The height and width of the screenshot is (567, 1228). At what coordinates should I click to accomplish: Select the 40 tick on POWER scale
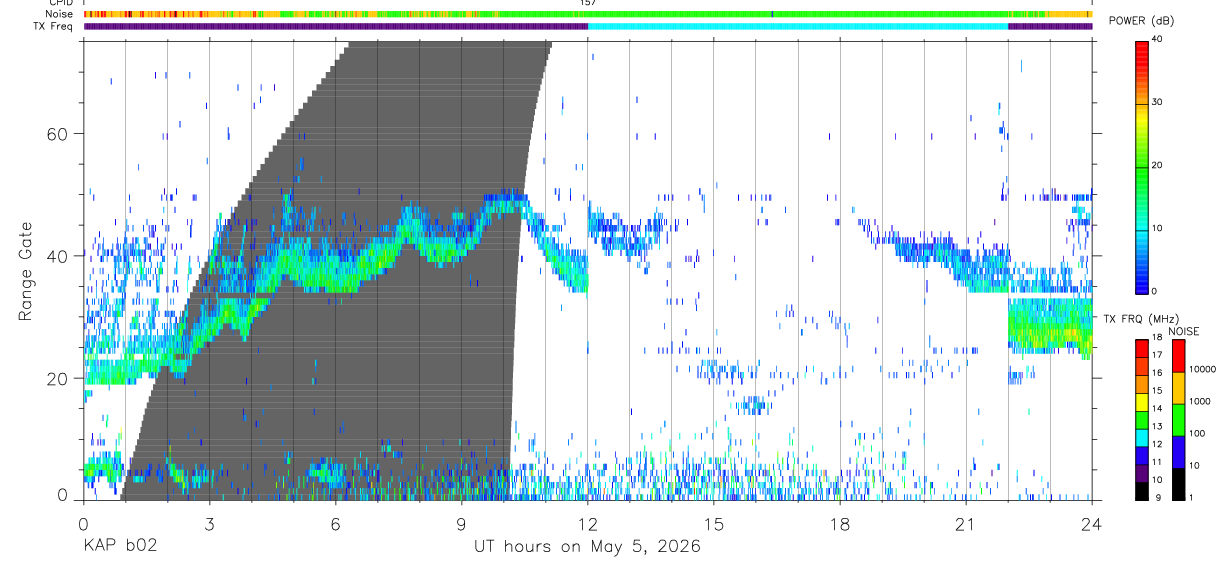(x=1157, y=40)
